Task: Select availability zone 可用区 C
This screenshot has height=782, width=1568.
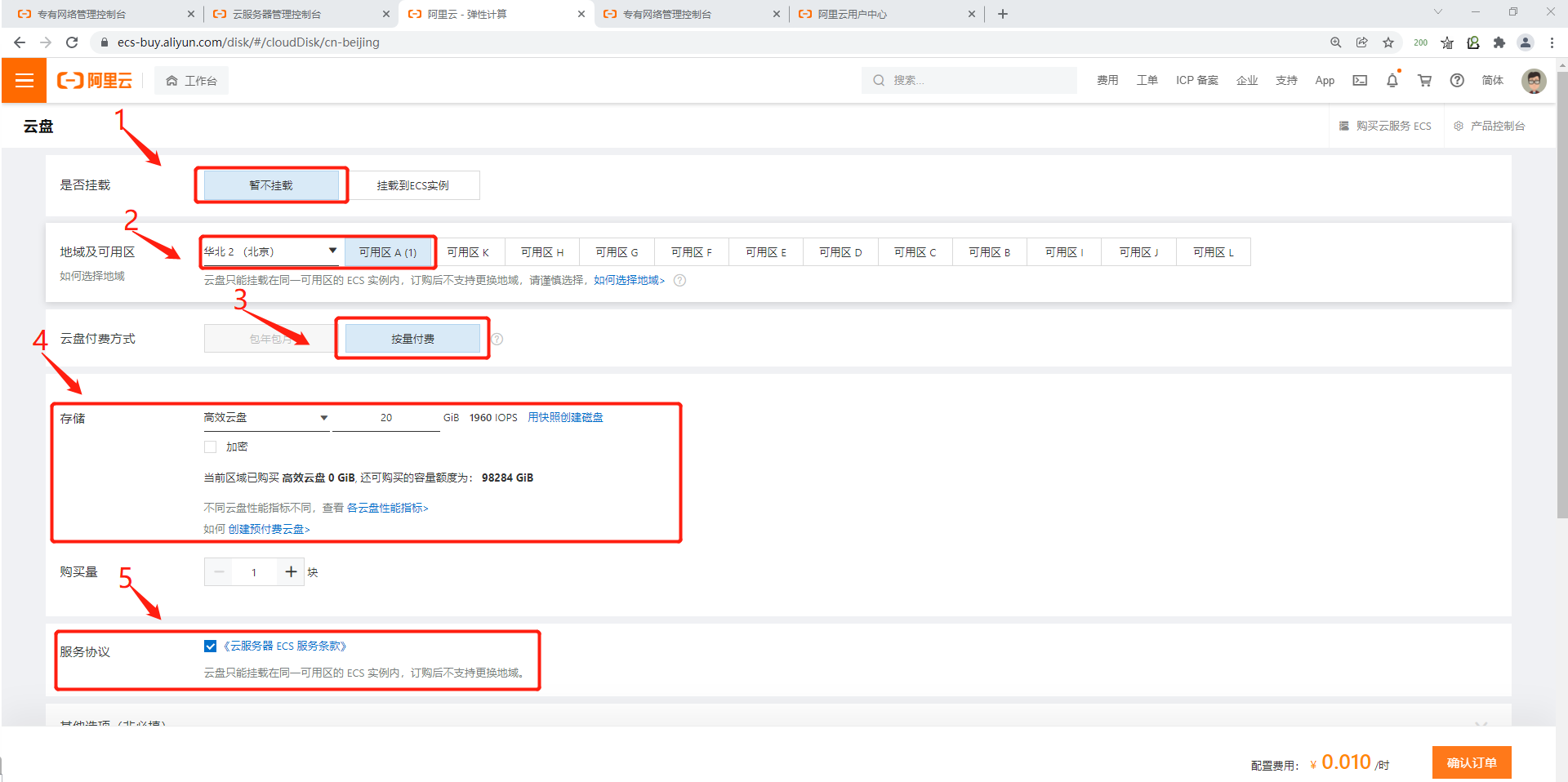Action: (915, 252)
